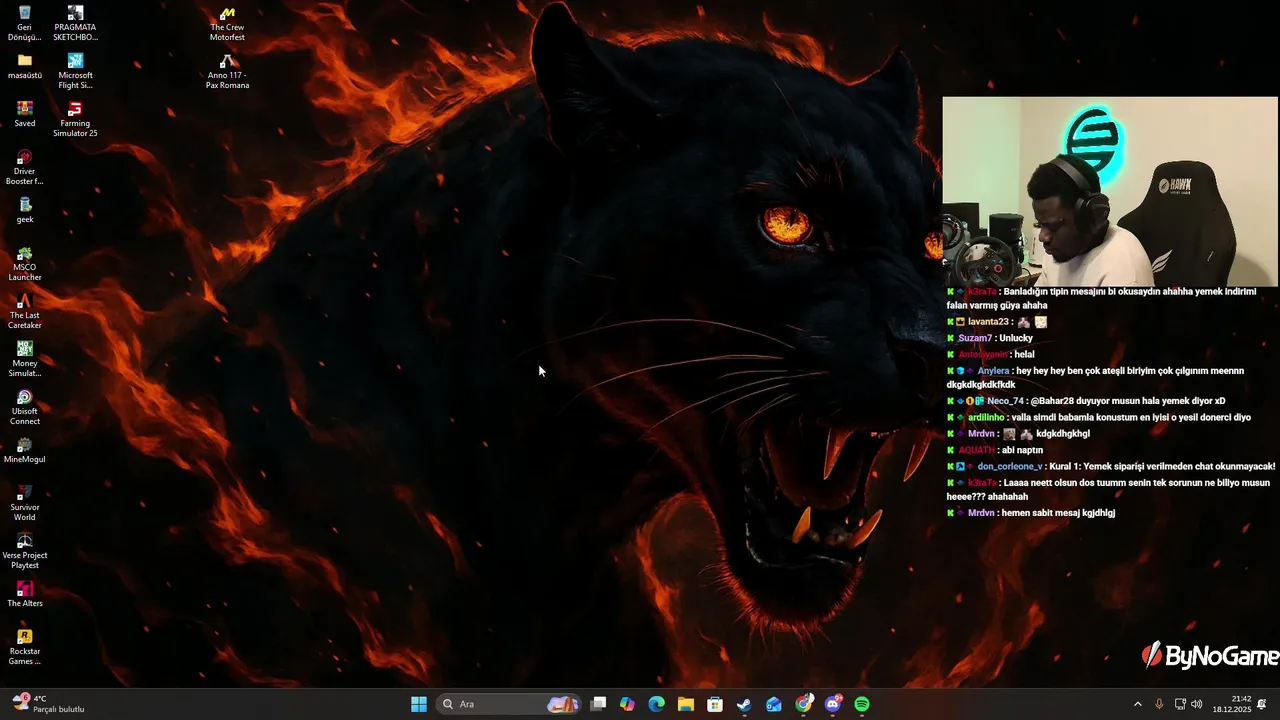Open the weather widget showing 4°C

[48, 704]
